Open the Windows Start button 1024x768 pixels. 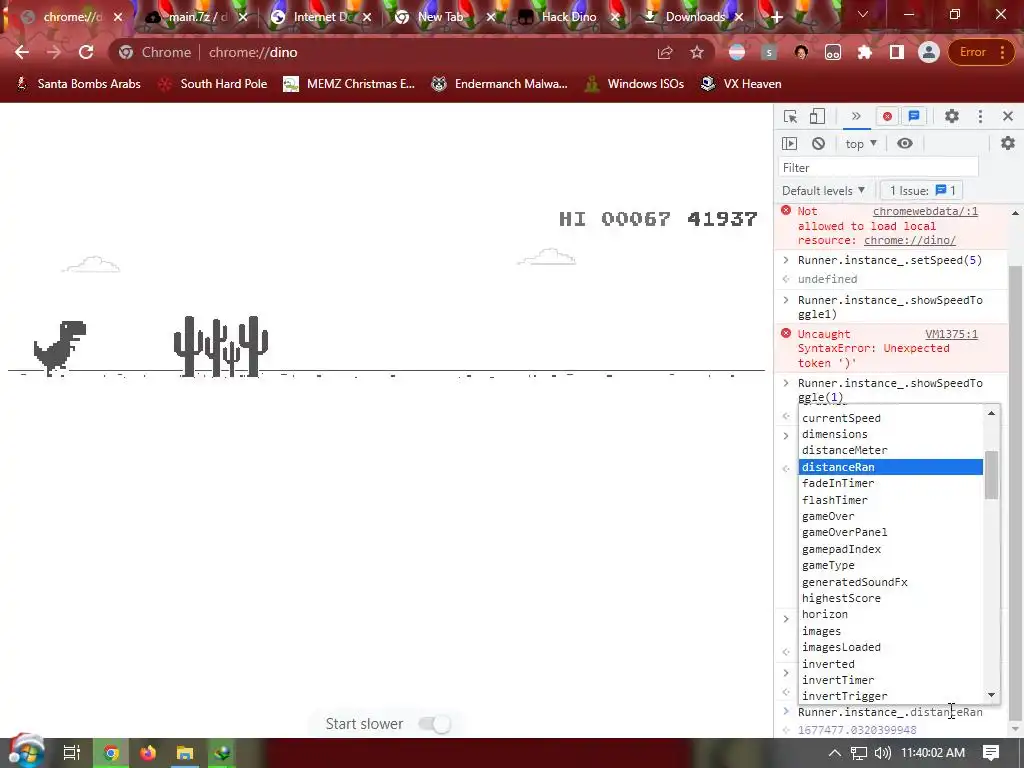click(x=25, y=752)
